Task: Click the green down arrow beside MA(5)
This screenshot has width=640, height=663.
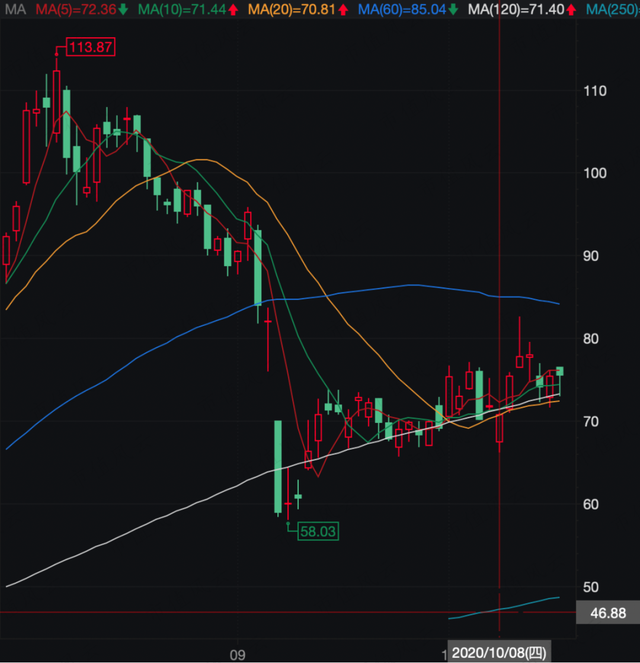Action: click(x=123, y=9)
